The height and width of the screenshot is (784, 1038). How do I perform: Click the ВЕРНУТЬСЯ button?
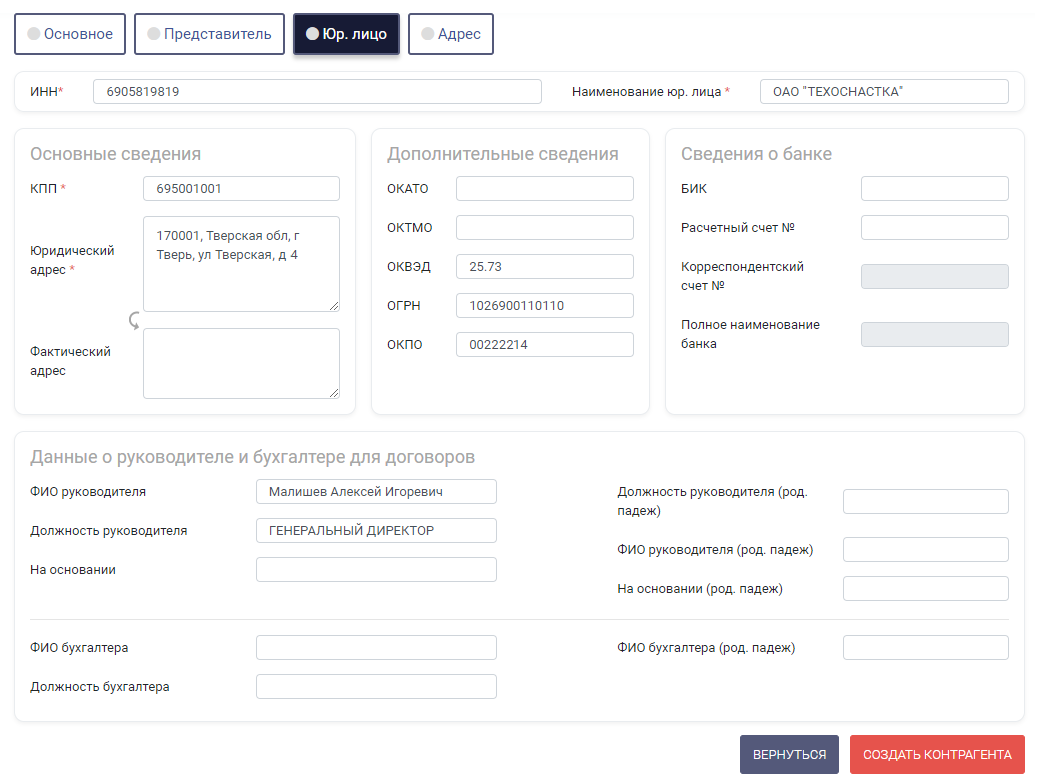tap(789, 754)
